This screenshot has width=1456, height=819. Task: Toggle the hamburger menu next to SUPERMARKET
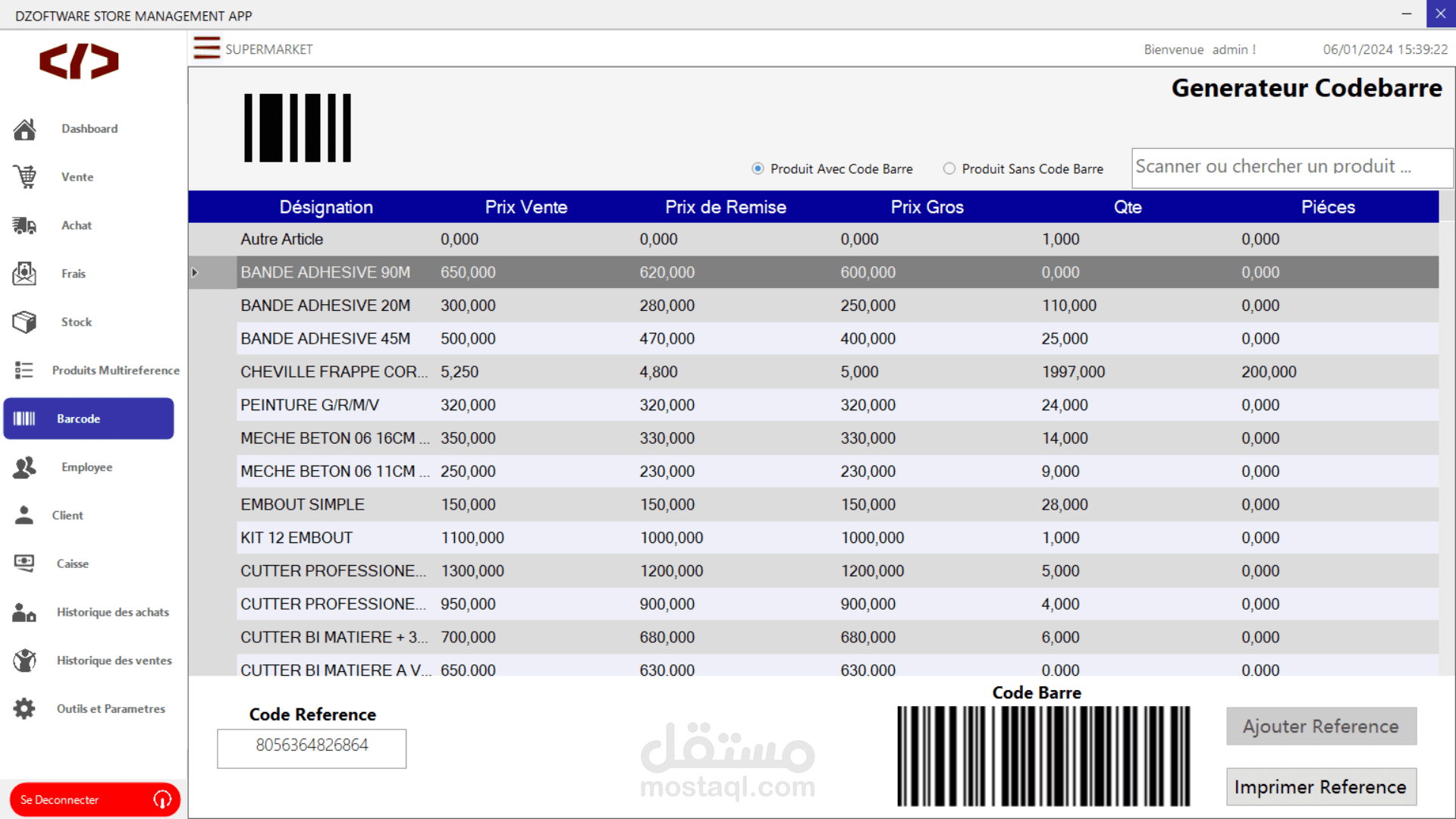click(x=206, y=49)
